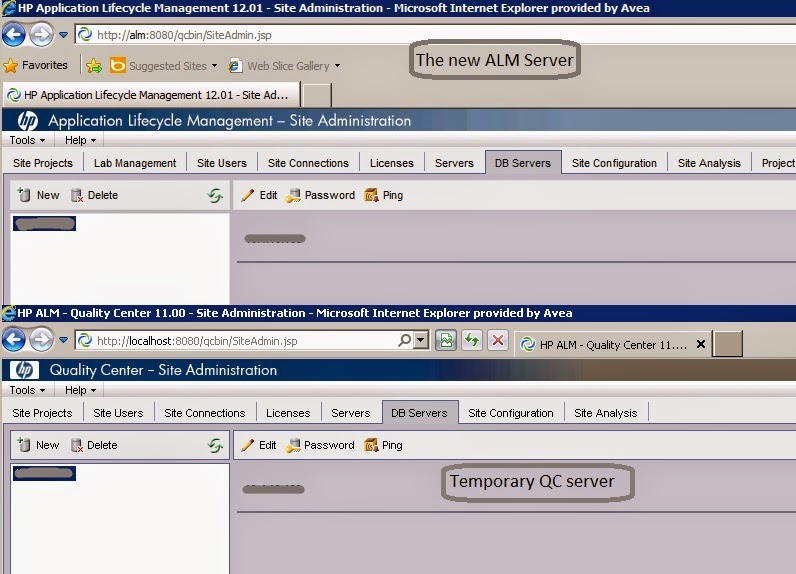Select the DB server entry in Quality Center list
The image size is (796, 574).
[x=44, y=473]
